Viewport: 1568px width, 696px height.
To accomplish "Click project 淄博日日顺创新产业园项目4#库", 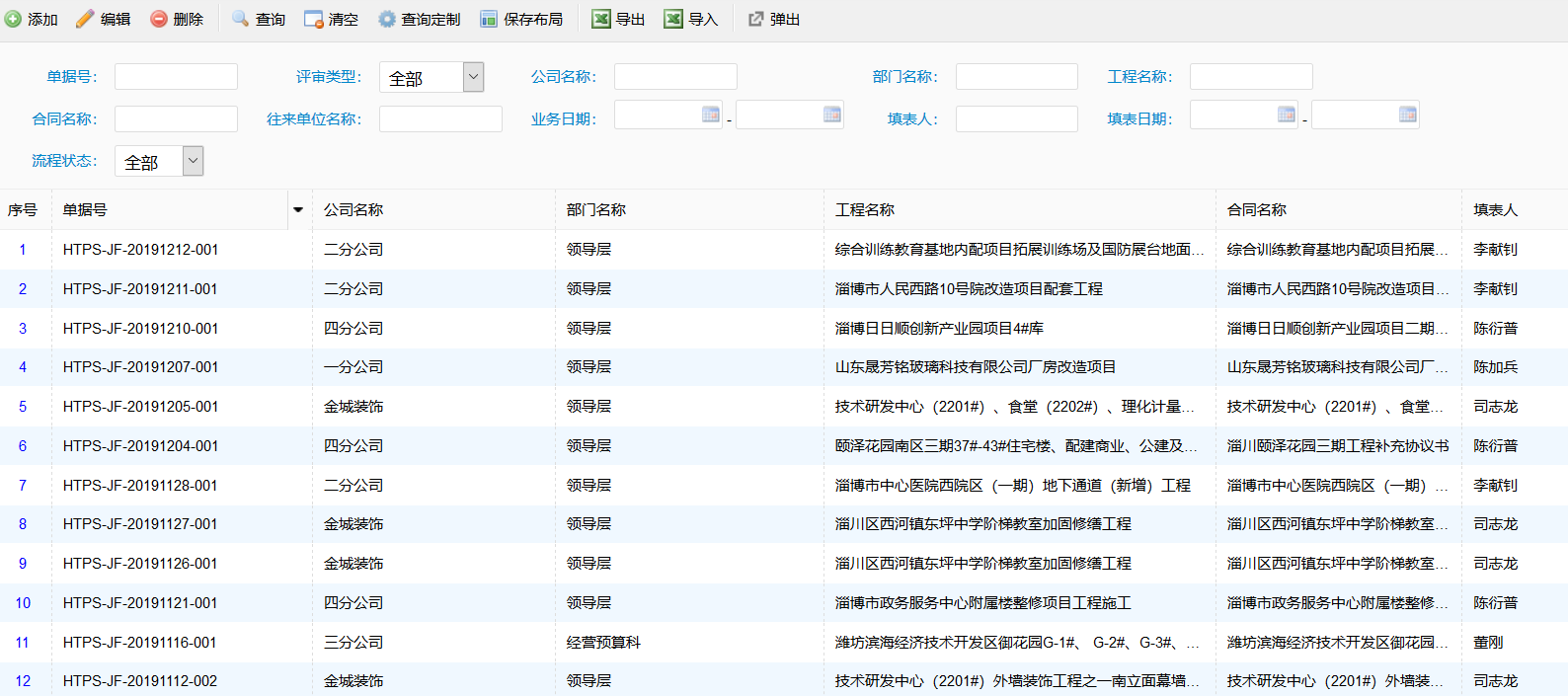I will pyautogui.click(x=939, y=328).
